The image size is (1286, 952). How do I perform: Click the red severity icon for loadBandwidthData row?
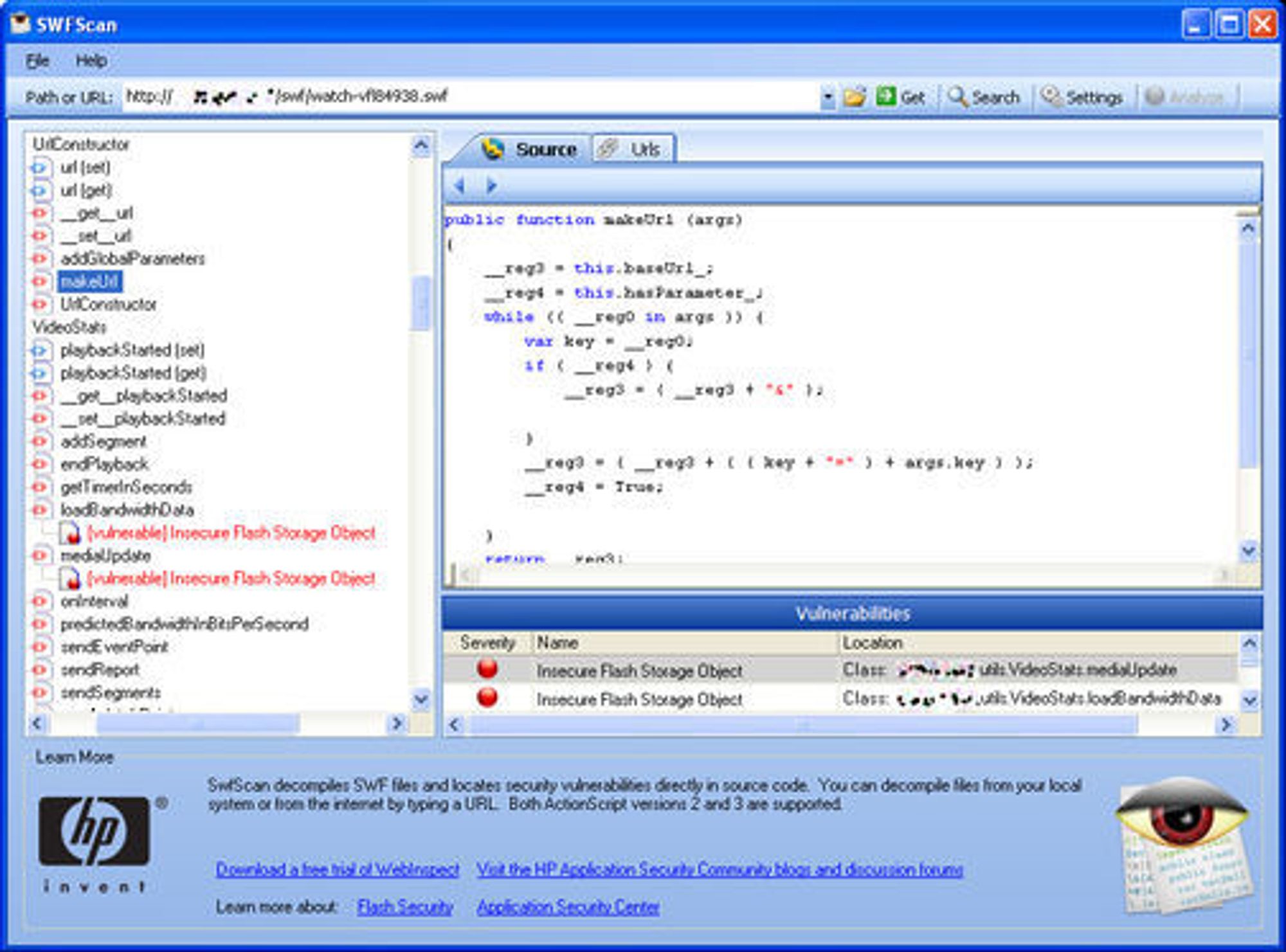pyautogui.click(x=488, y=697)
